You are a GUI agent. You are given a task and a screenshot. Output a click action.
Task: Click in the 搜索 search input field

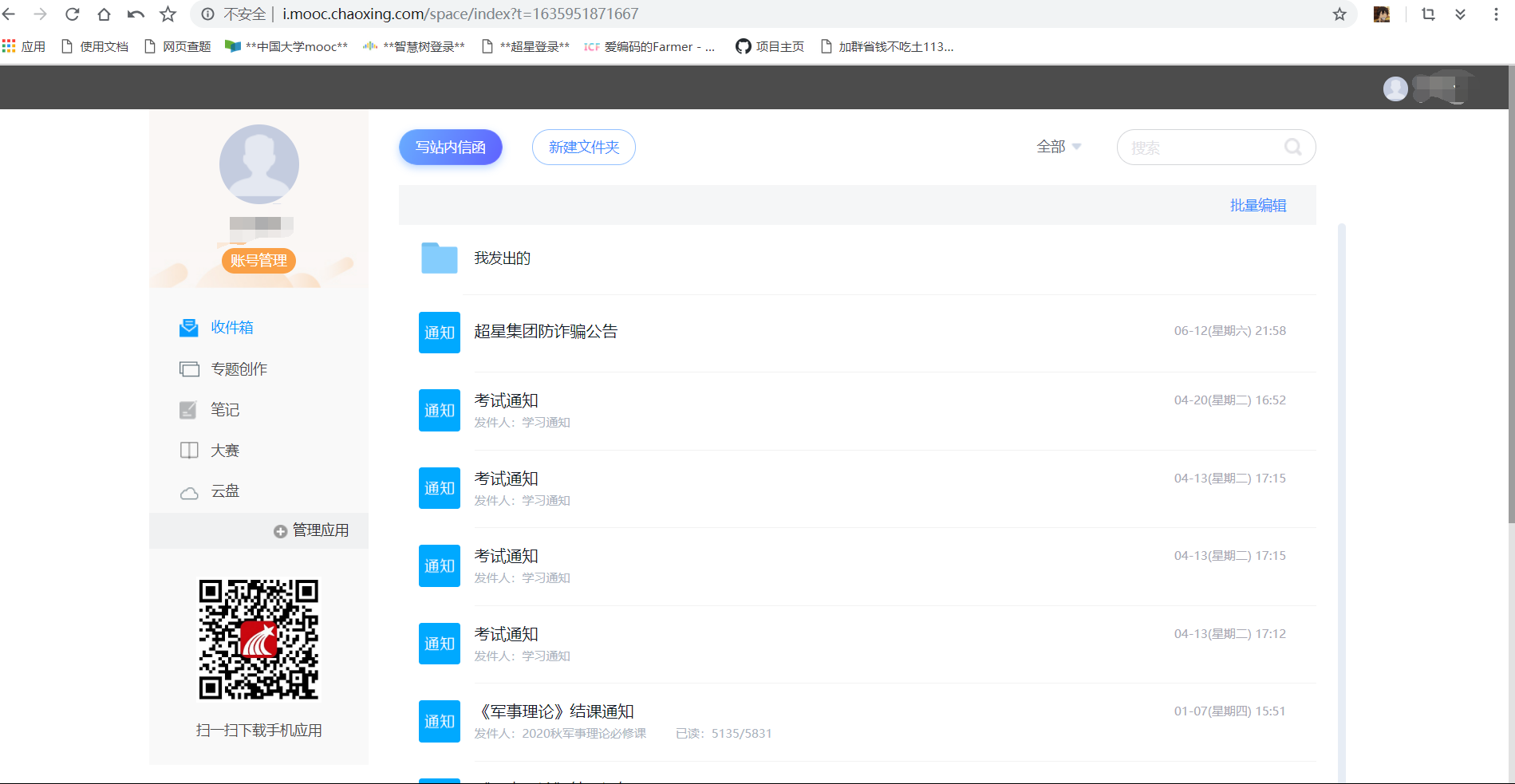tap(1197, 147)
